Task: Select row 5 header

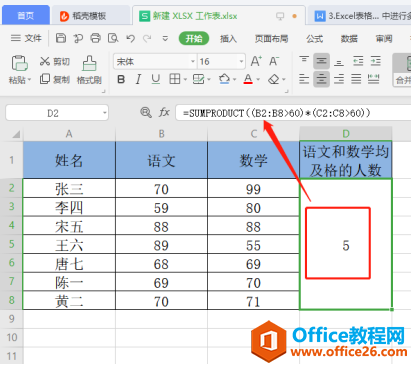Action: point(12,244)
